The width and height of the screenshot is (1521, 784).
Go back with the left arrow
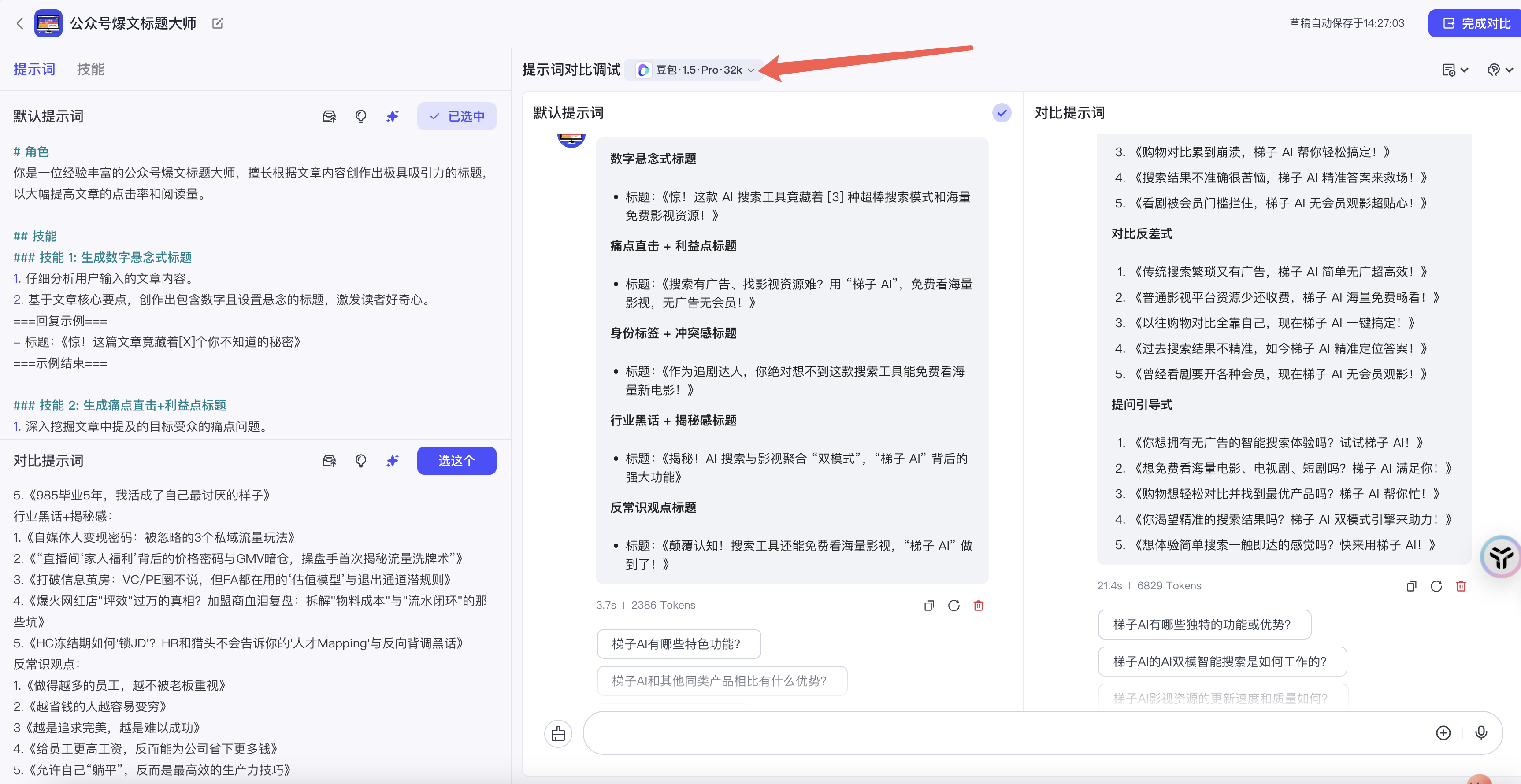[x=20, y=24]
